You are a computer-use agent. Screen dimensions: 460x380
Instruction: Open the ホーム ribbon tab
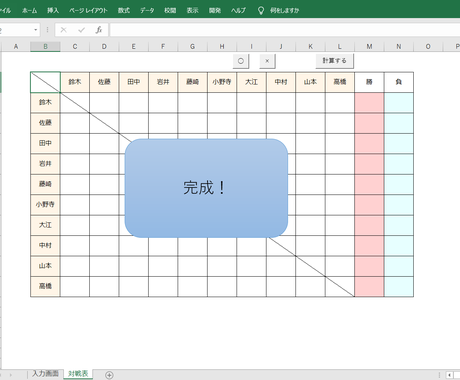(x=29, y=10)
